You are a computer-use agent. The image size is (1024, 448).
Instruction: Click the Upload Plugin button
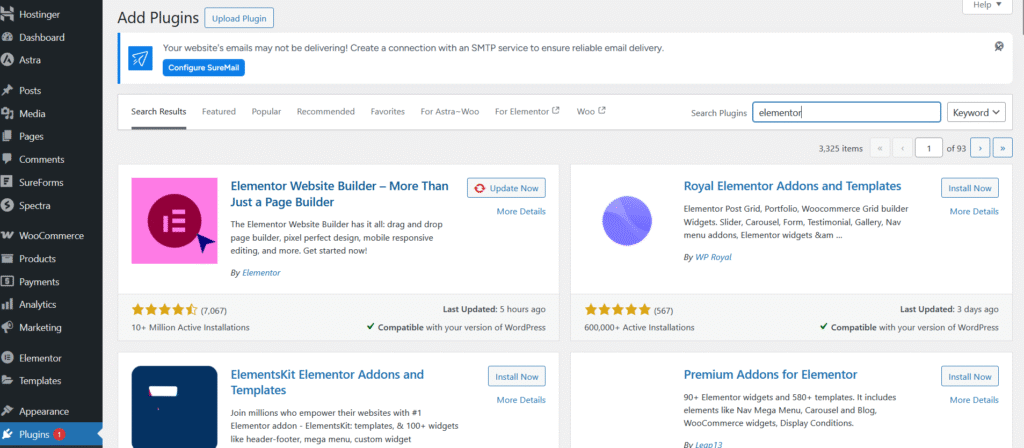239,18
